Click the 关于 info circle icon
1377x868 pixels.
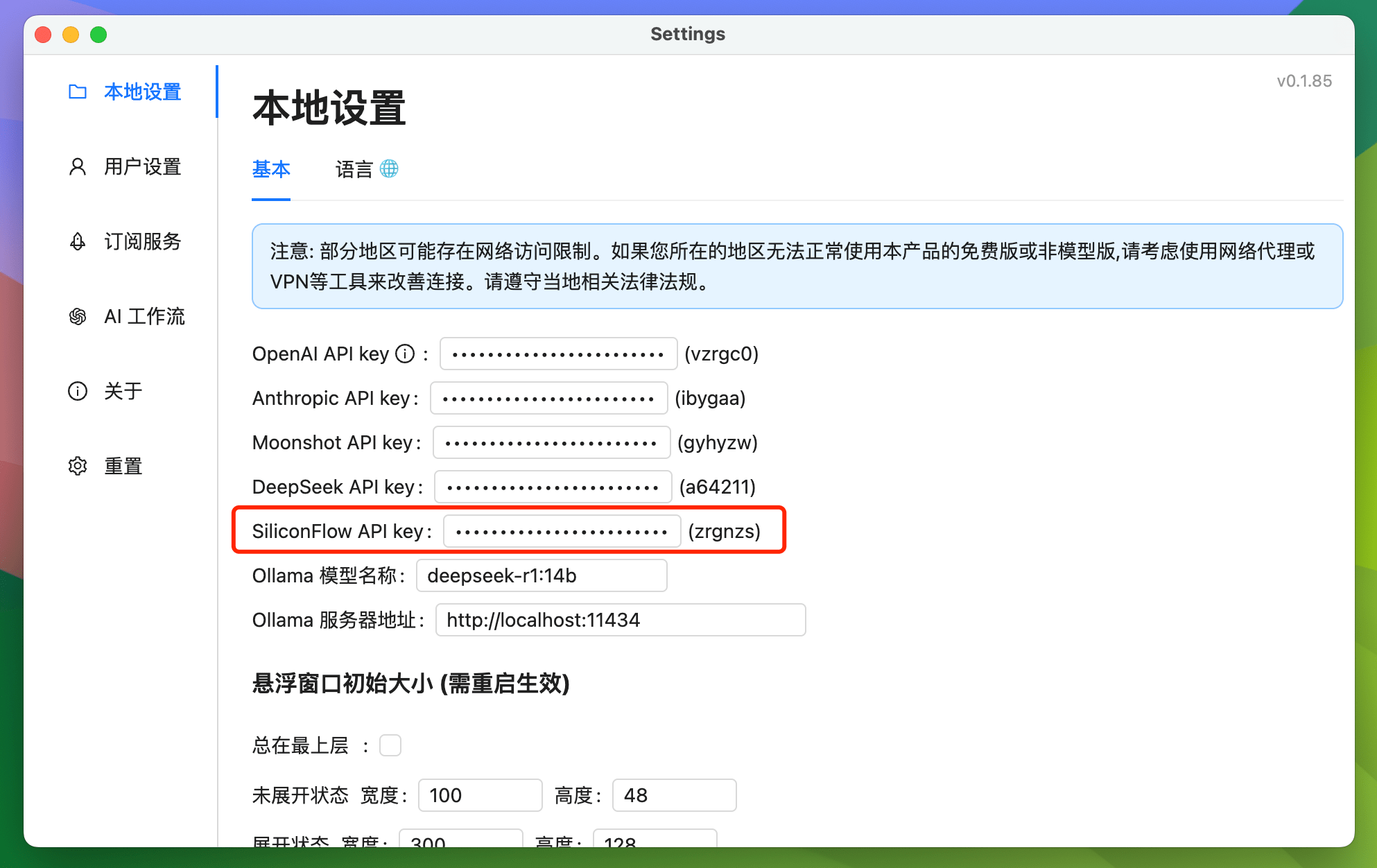(78, 391)
